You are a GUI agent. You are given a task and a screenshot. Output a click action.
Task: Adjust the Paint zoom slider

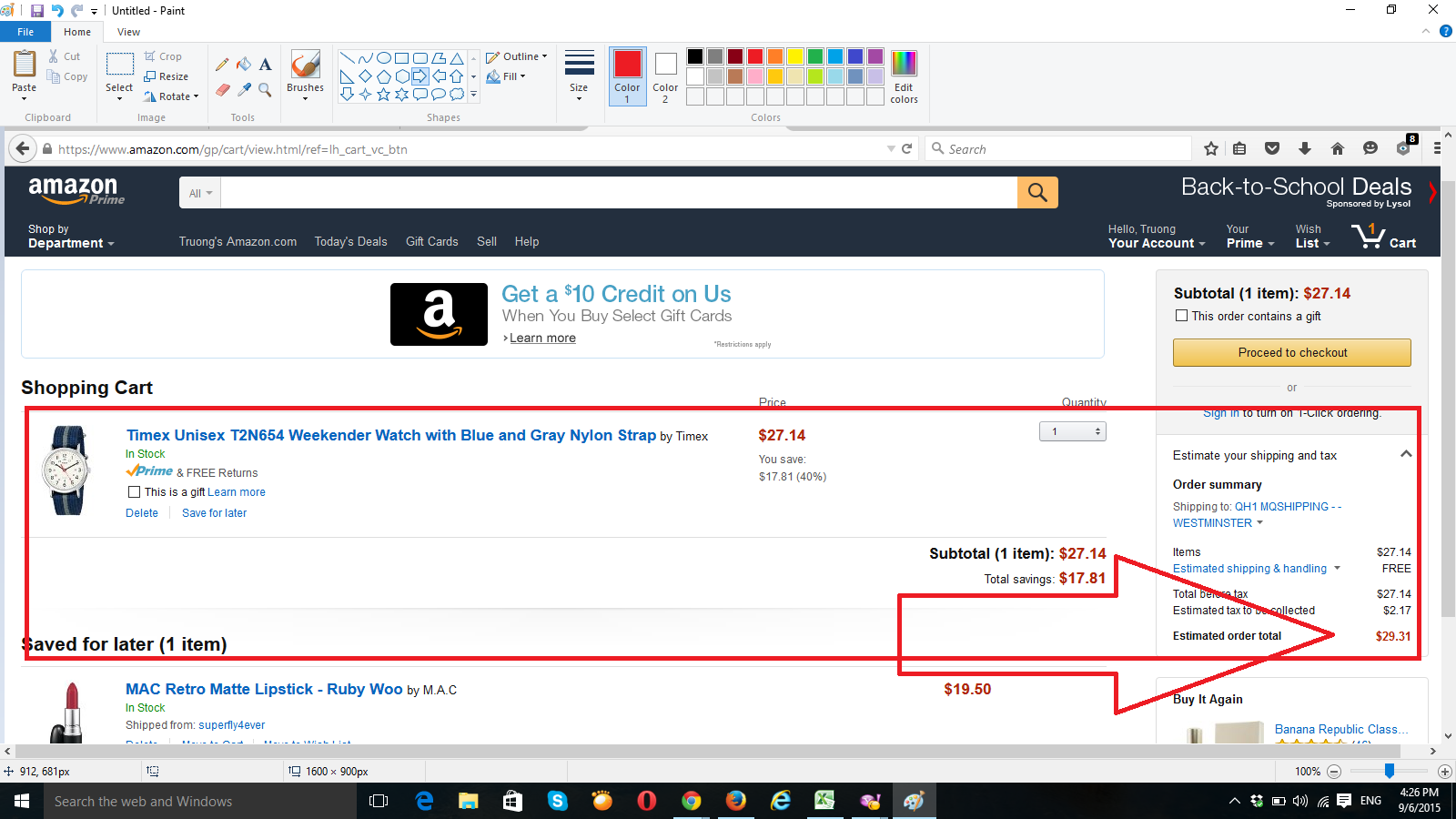click(x=1390, y=771)
